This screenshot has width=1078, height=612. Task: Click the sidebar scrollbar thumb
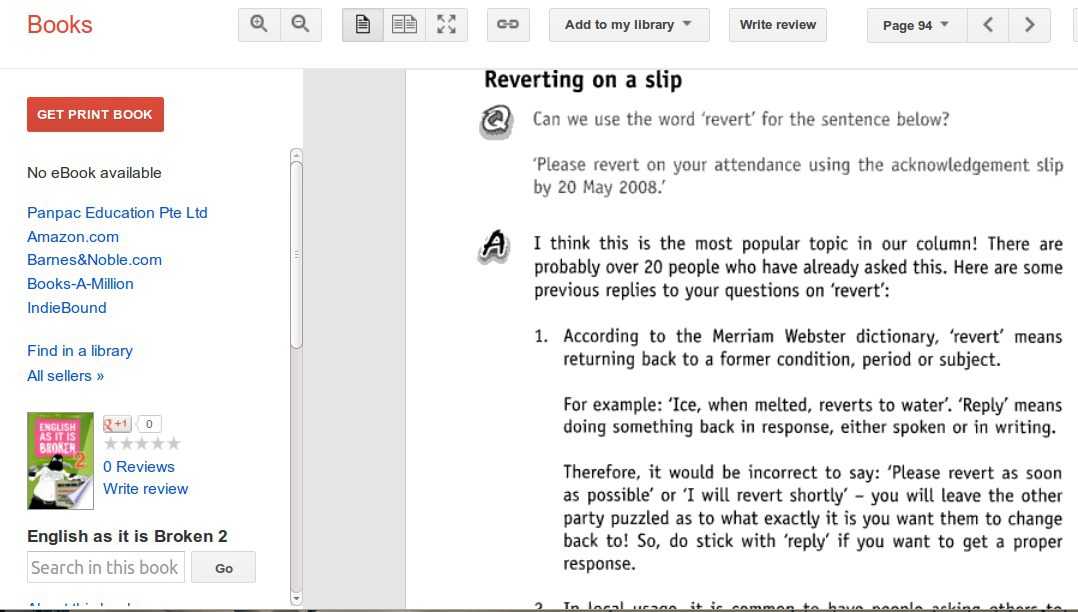click(x=296, y=254)
